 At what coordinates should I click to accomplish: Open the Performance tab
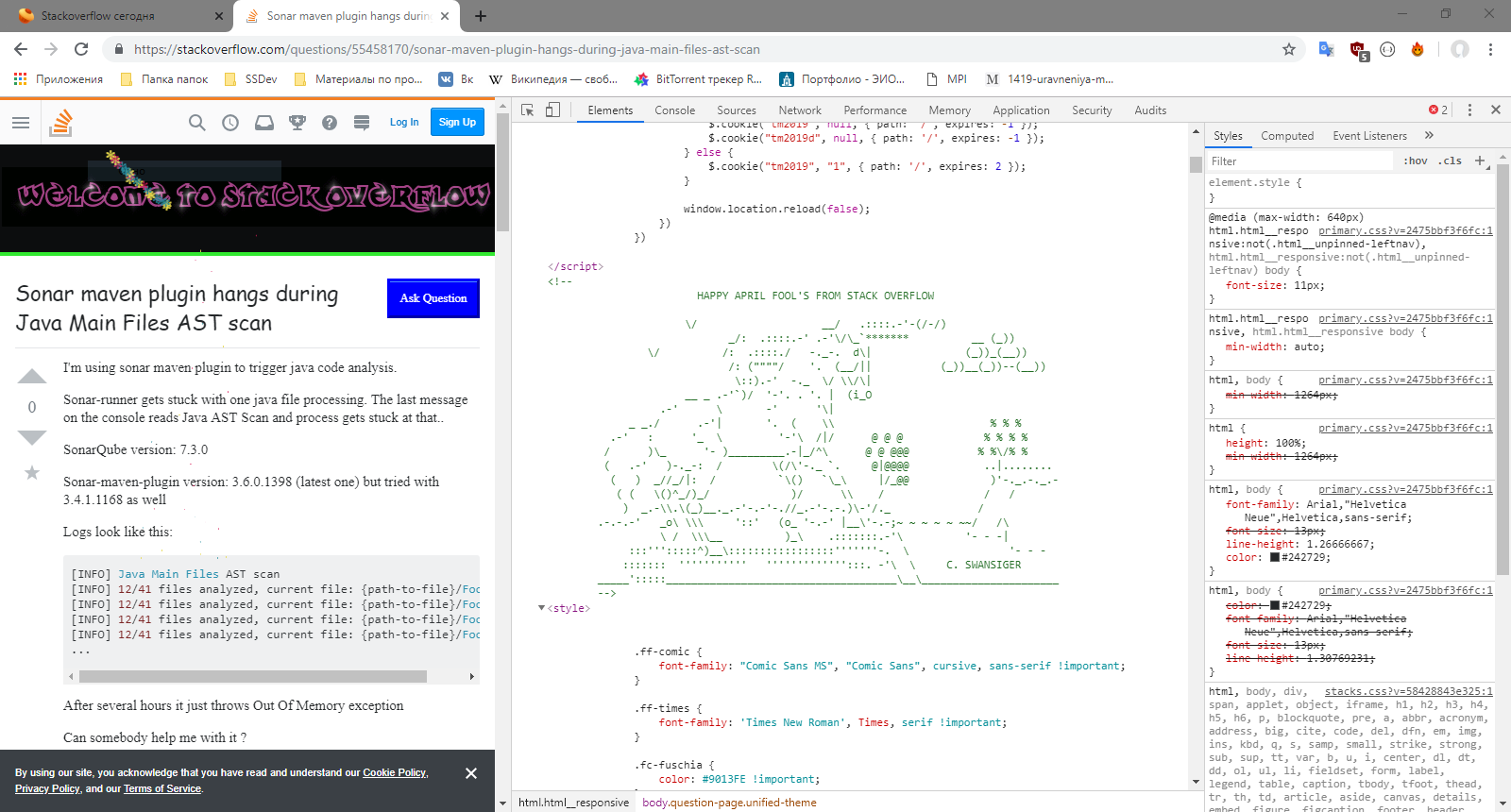tap(875, 110)
